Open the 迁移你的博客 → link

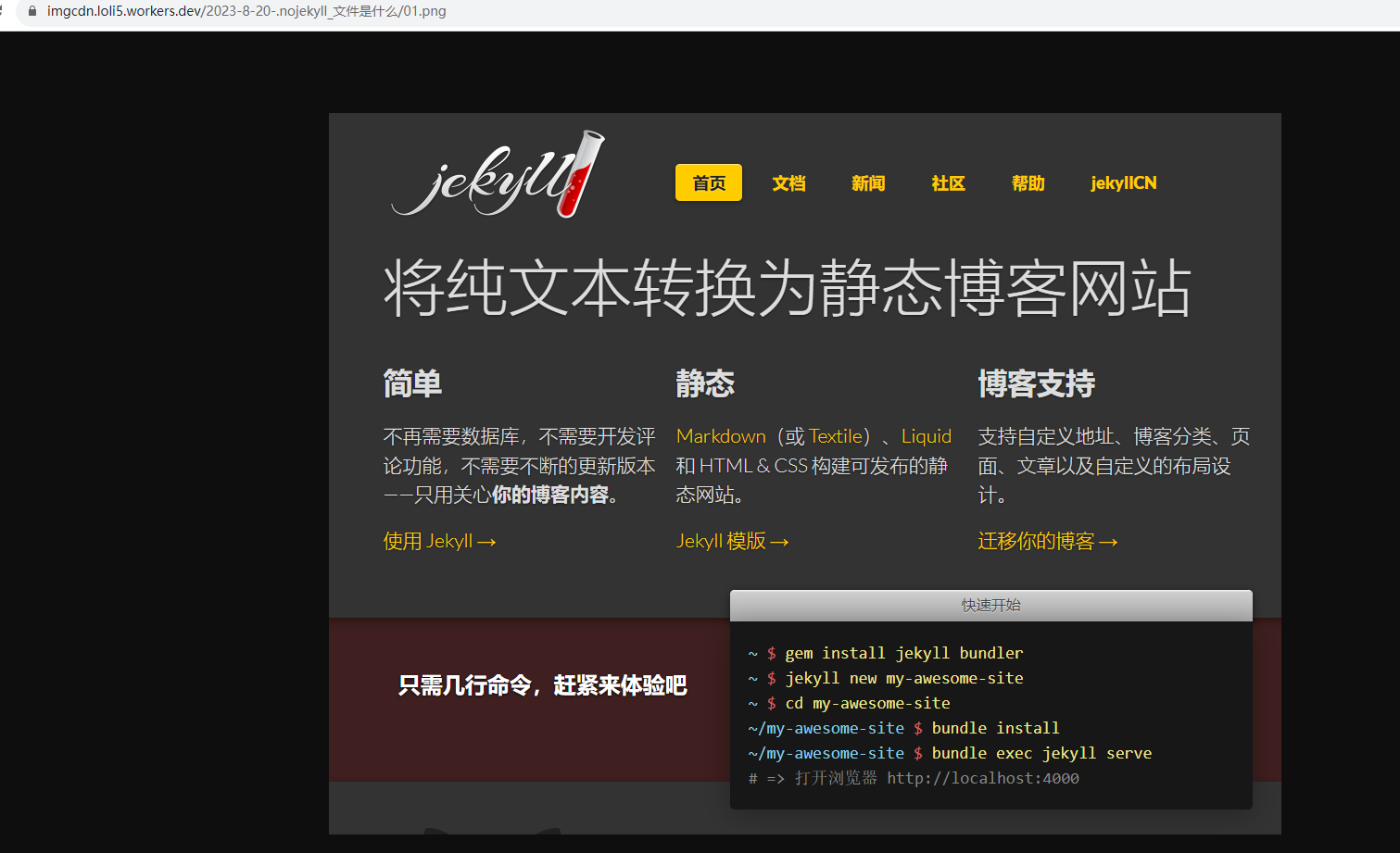click(x=1048, y=541)
